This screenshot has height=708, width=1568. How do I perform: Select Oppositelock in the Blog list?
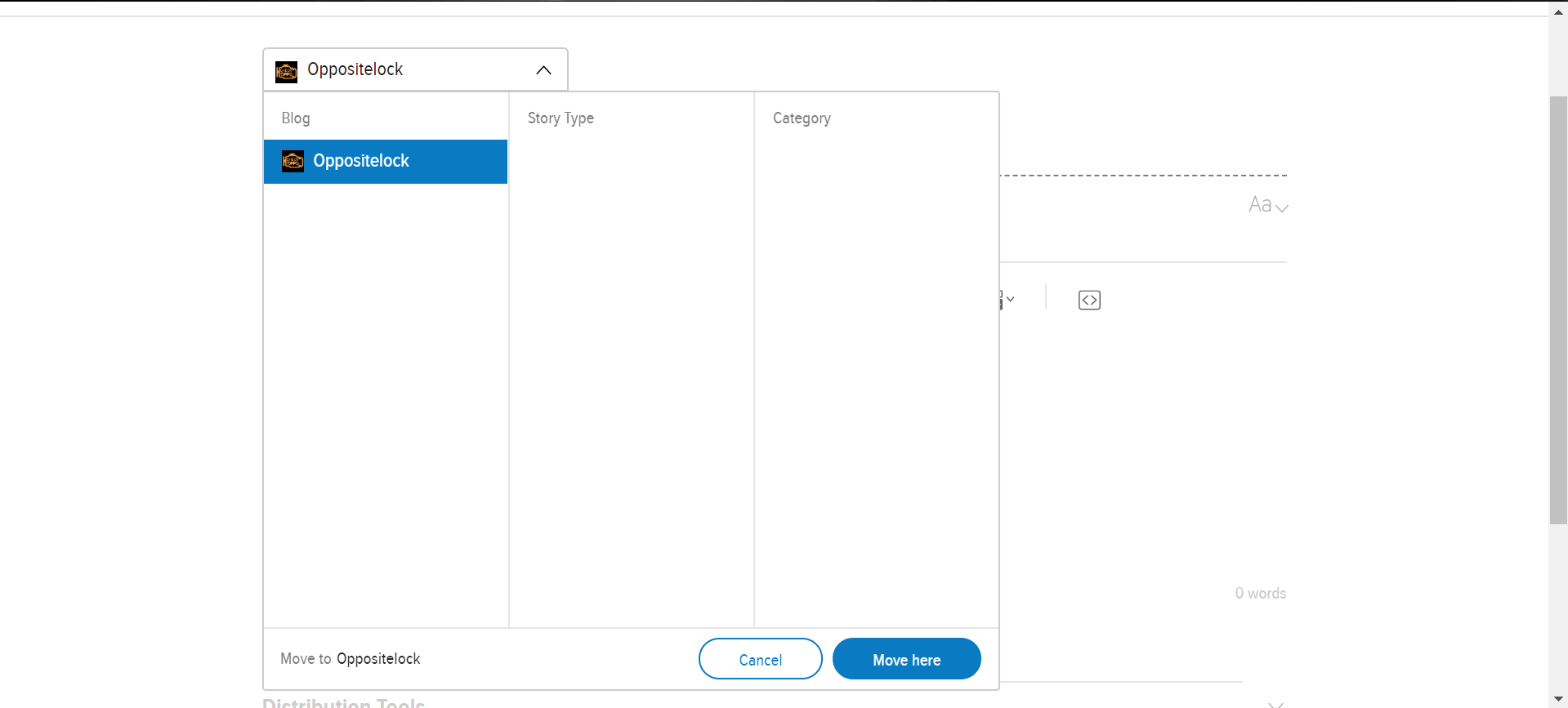tap(386, 162)
